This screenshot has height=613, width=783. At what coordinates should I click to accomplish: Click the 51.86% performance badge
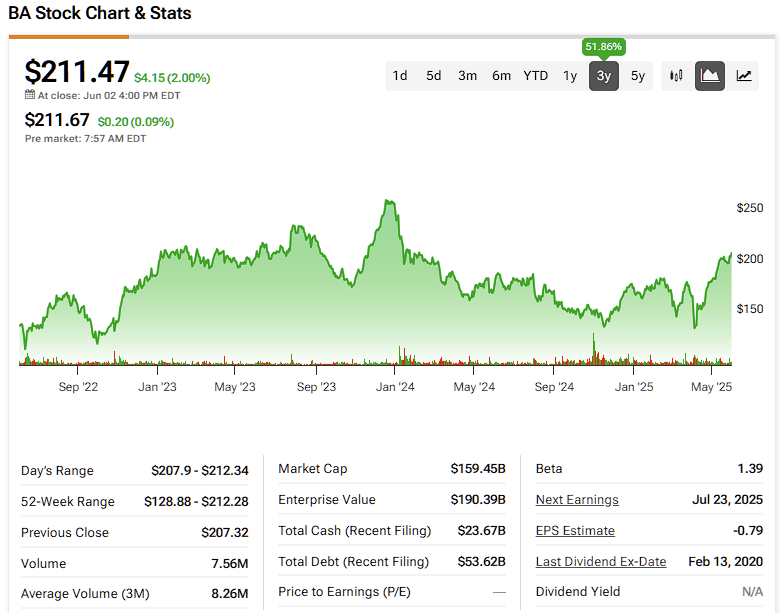tap(604, 47)
